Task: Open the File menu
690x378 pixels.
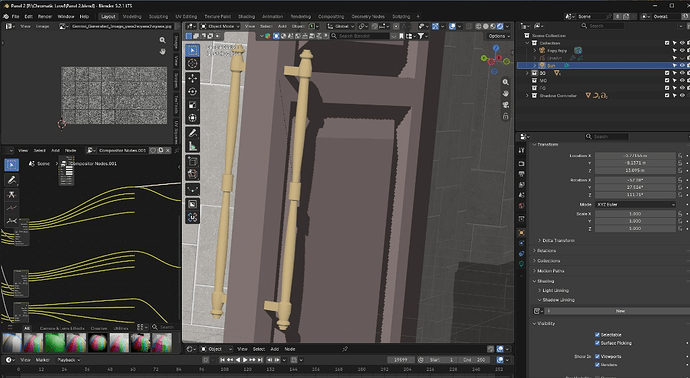Action: (x=15, y=16)
